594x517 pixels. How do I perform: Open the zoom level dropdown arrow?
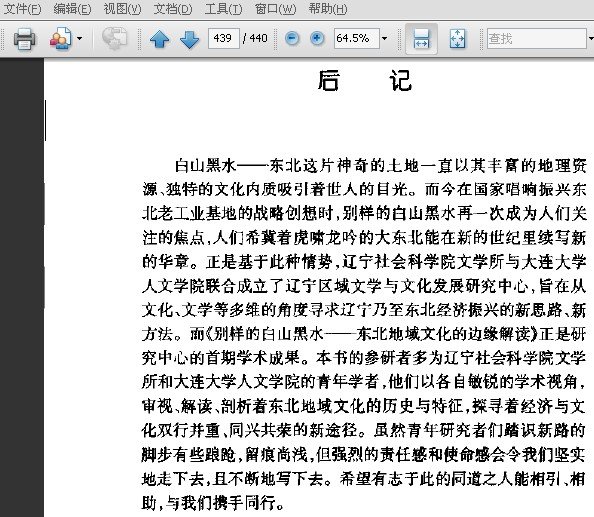pyautogui.click(x=385, y=38)
